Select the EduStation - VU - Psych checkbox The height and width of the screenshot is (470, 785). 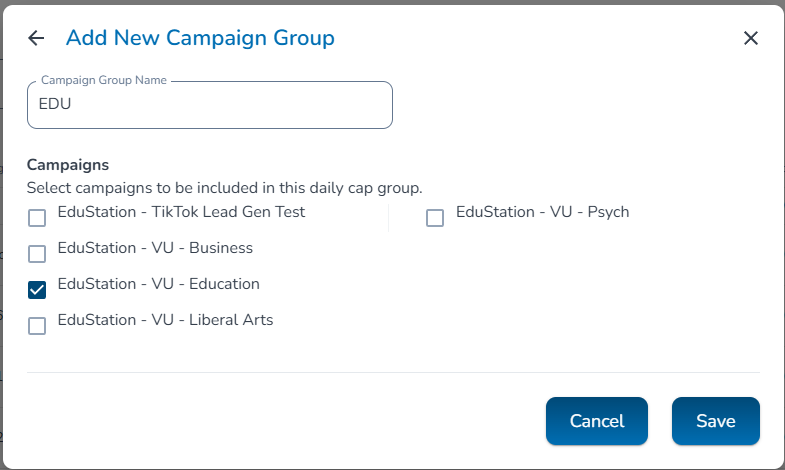435,218
